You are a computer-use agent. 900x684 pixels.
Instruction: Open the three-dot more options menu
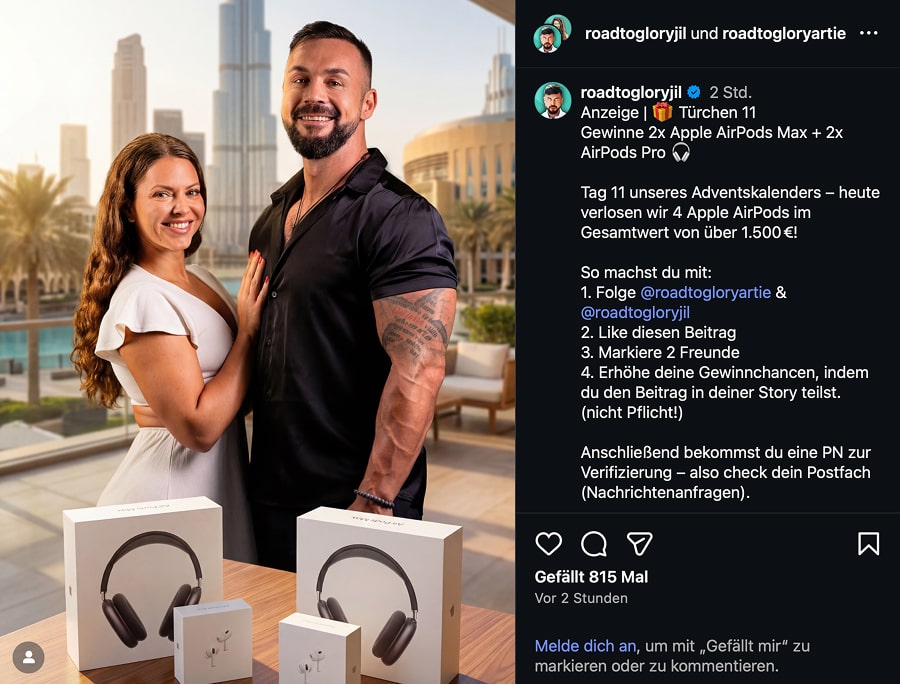tap(868, 33)
